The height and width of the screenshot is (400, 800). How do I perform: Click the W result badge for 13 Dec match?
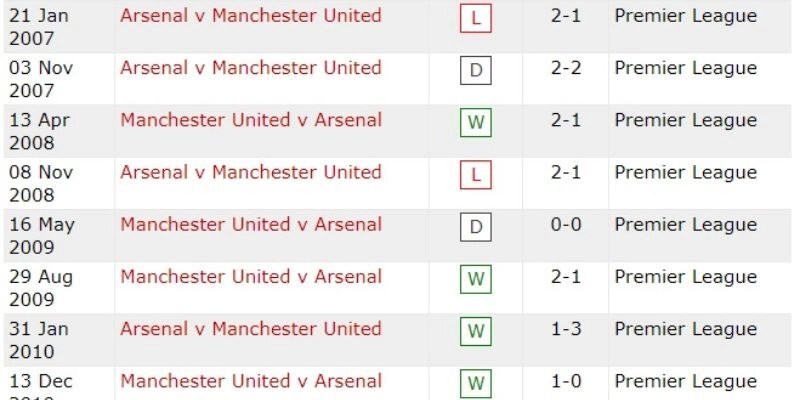point(475,384)
